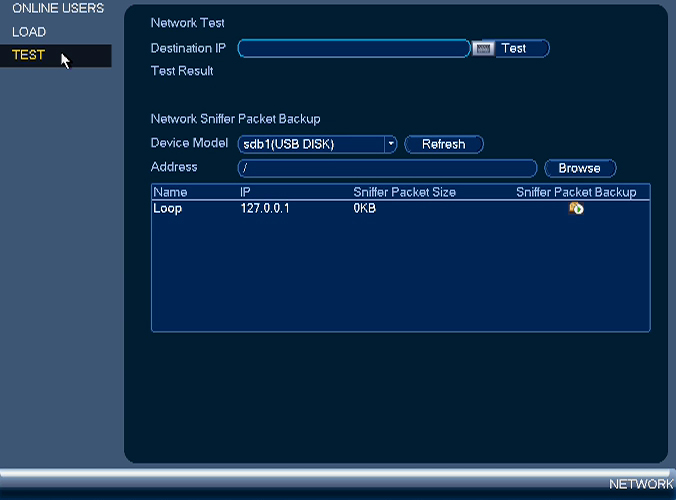This screenshot has width=676, height=500.
Task: Start the network Test button
Action: pyautogui.click(x=522, y=48)
